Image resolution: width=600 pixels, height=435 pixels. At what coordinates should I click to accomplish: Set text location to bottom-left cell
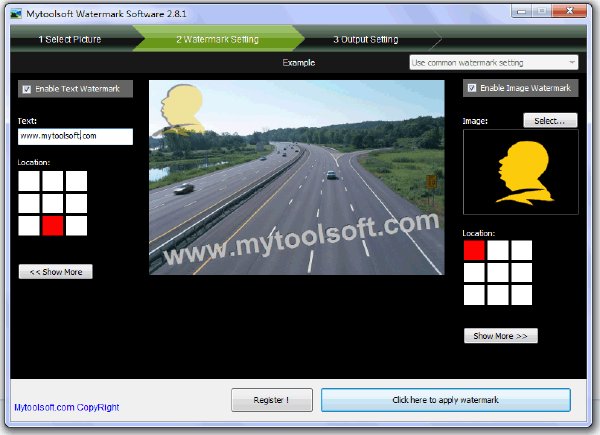click(29, 226)
